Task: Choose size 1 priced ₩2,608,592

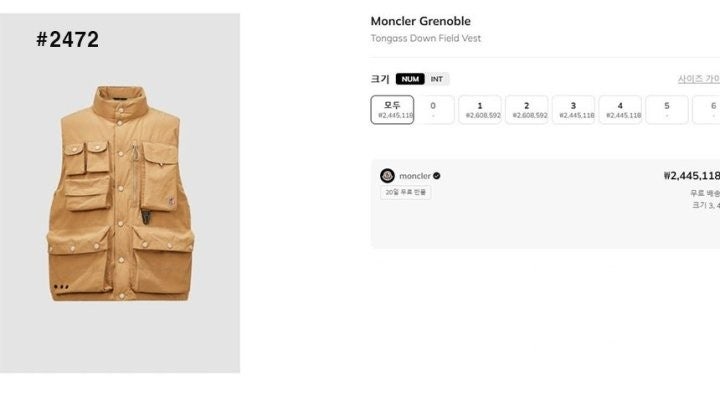Action: coord(480,110)
